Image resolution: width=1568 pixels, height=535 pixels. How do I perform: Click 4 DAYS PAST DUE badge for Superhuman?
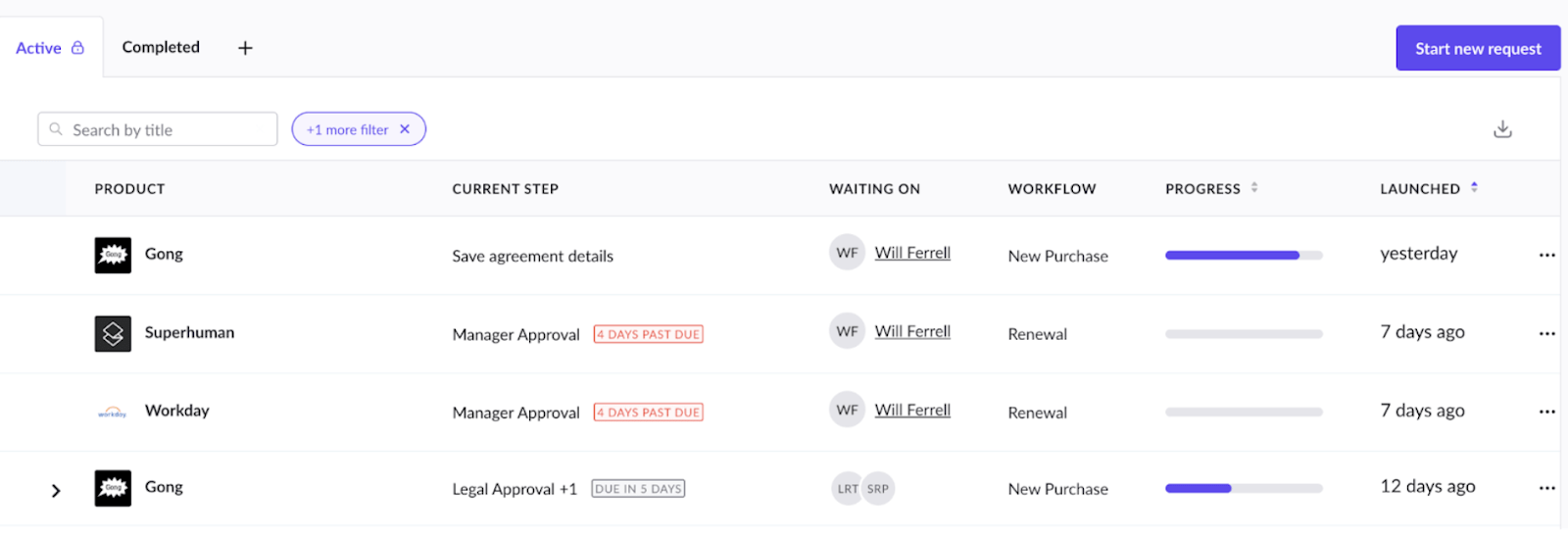click(x=648, y=334)
